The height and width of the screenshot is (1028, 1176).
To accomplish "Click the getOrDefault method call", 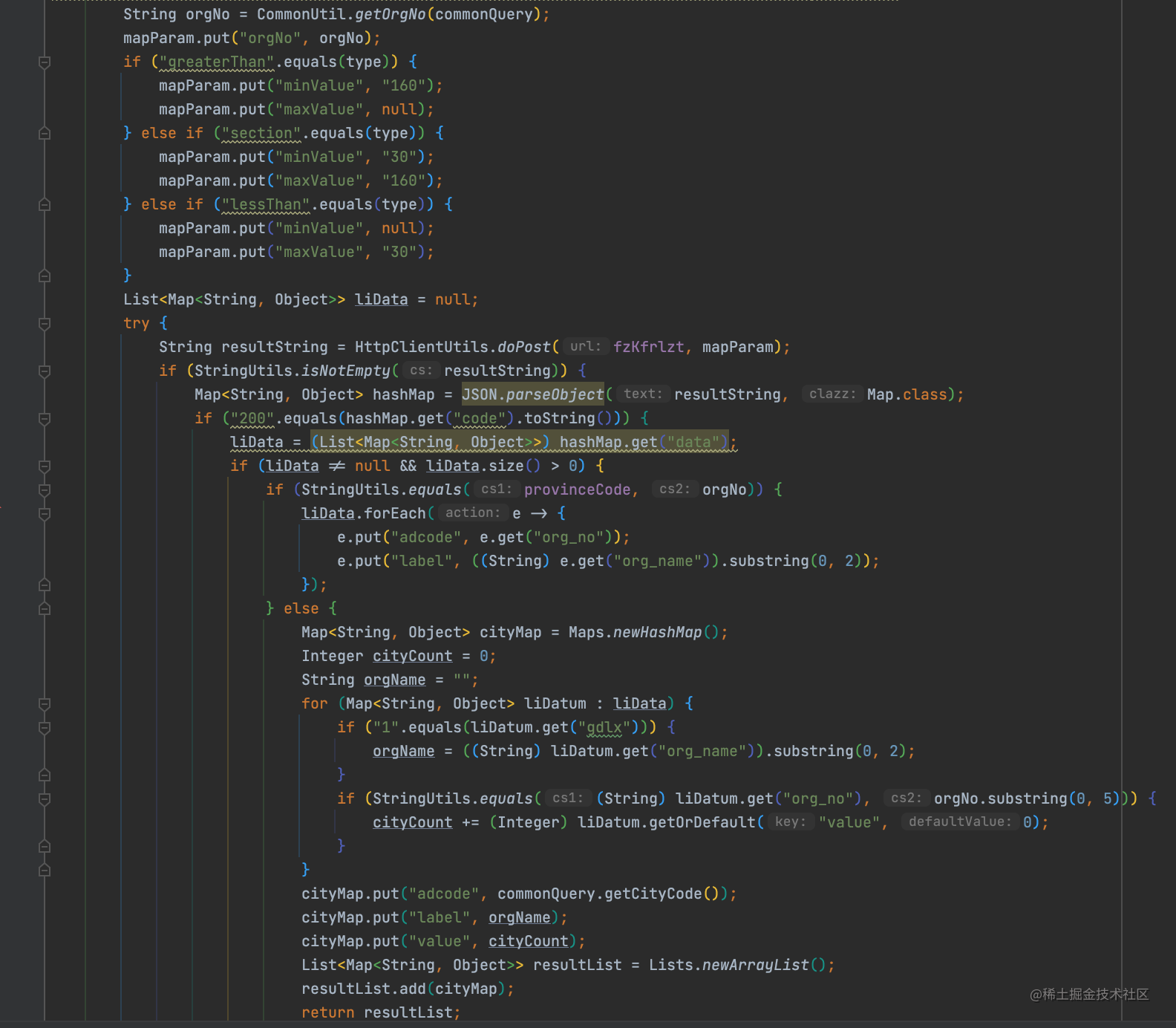I will pyautogui.click(x=702, y=822).
